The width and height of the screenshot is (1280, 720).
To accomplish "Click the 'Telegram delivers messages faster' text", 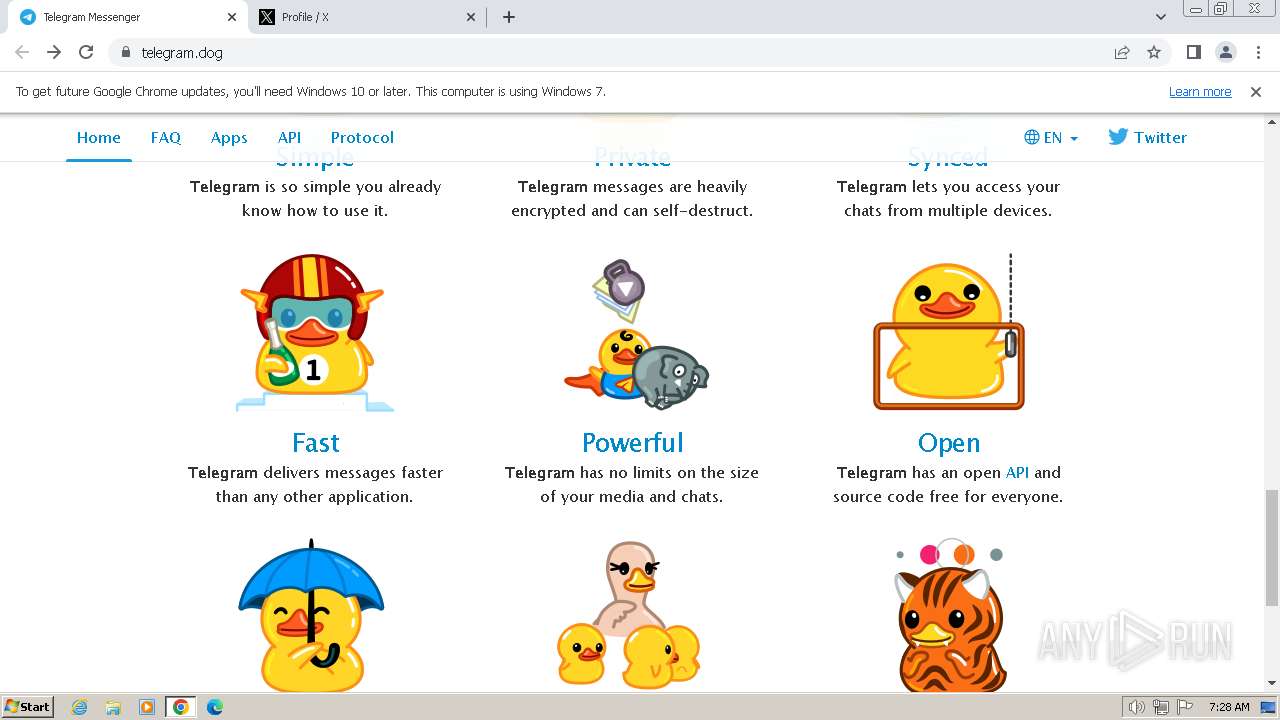I will [x=315, y=472].
